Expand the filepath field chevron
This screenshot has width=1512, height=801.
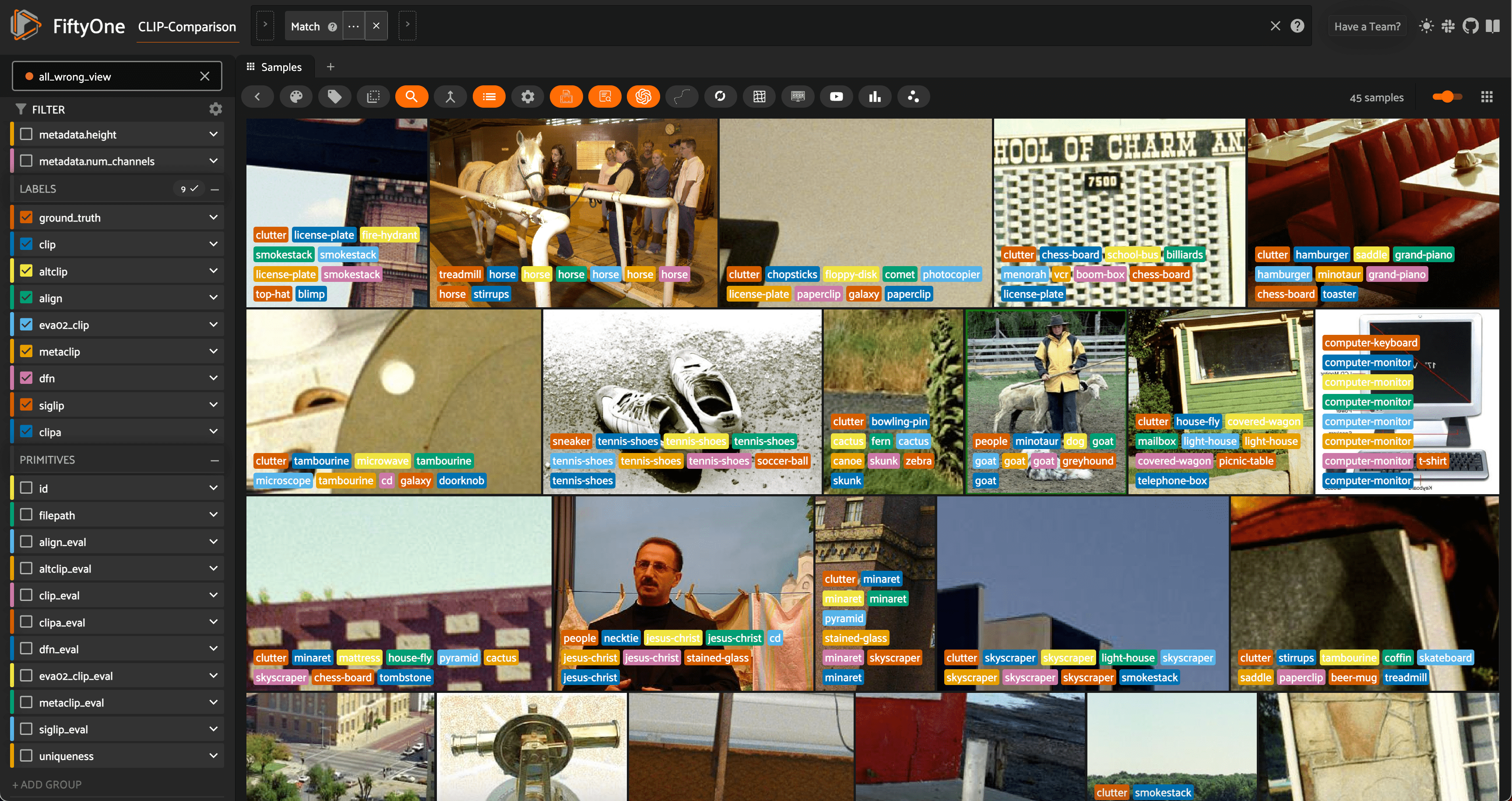click(x=213, y=515)
